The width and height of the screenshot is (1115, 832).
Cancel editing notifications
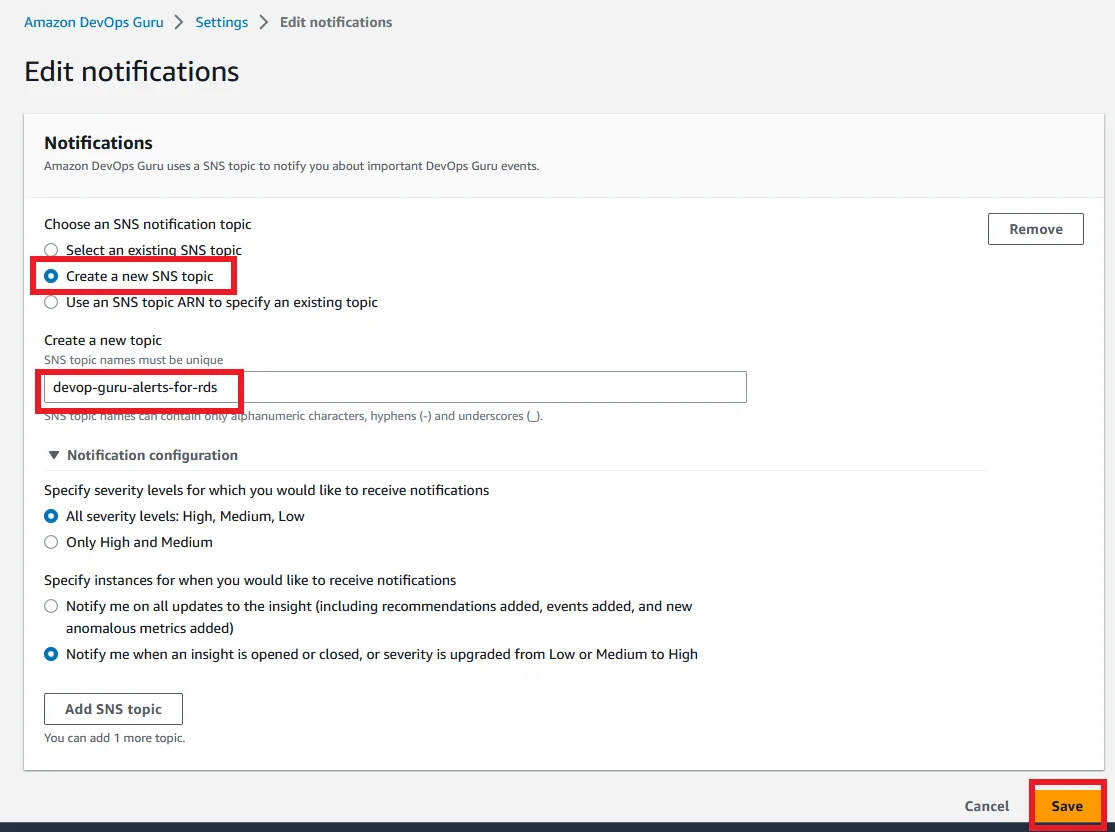tap(986, 806)
